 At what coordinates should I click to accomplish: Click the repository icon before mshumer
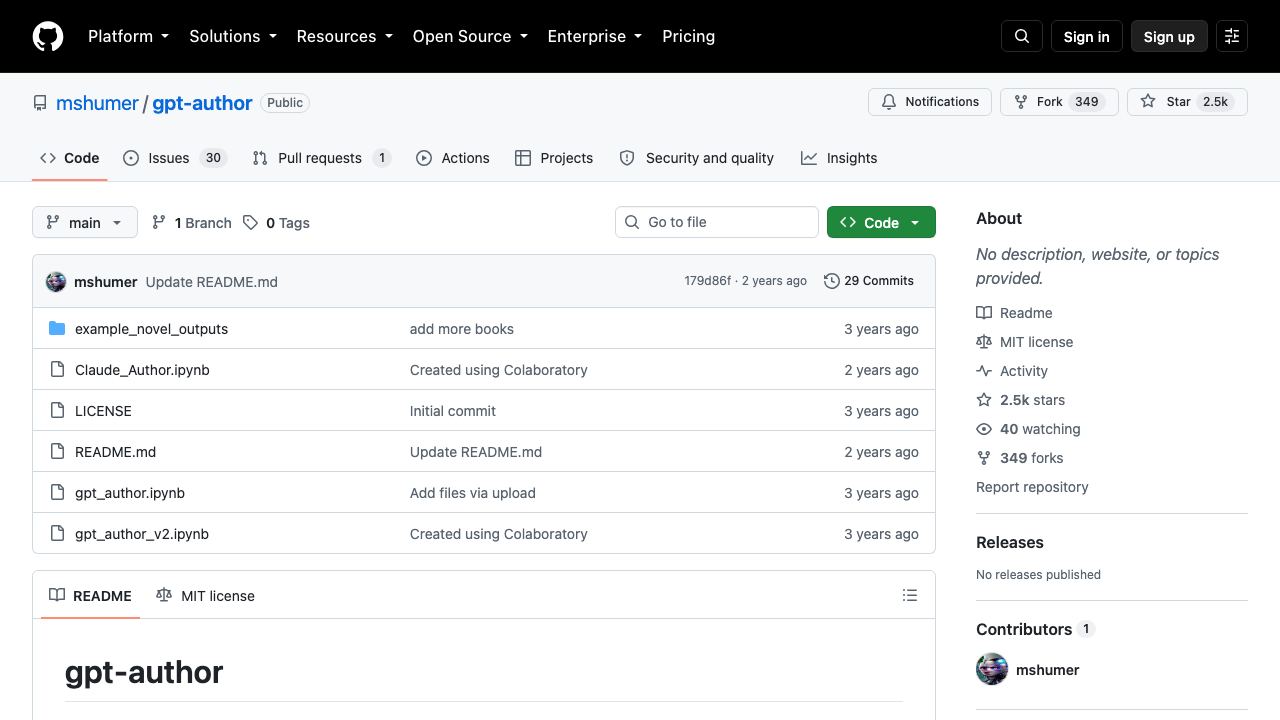point(40,103)
